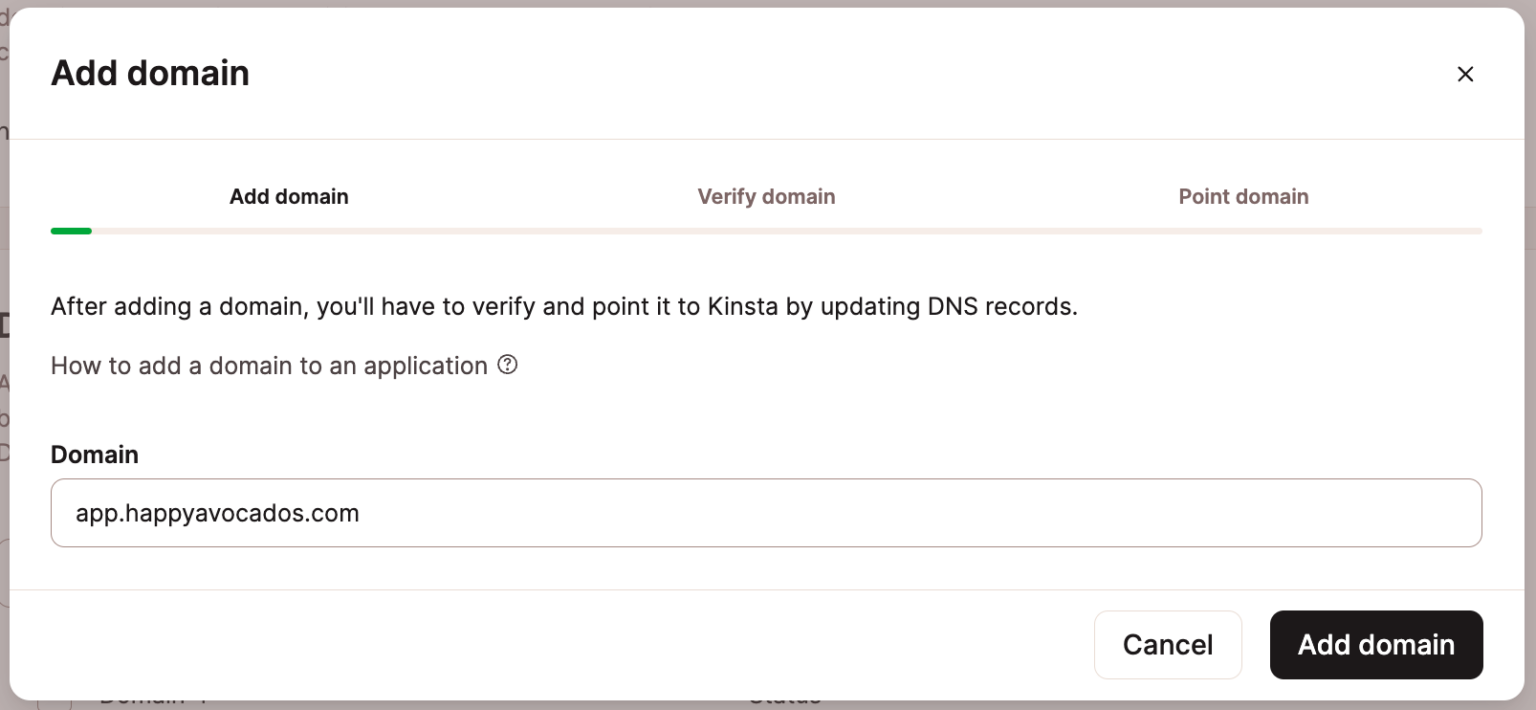Cancel adding the domain

click(1167, 644)
